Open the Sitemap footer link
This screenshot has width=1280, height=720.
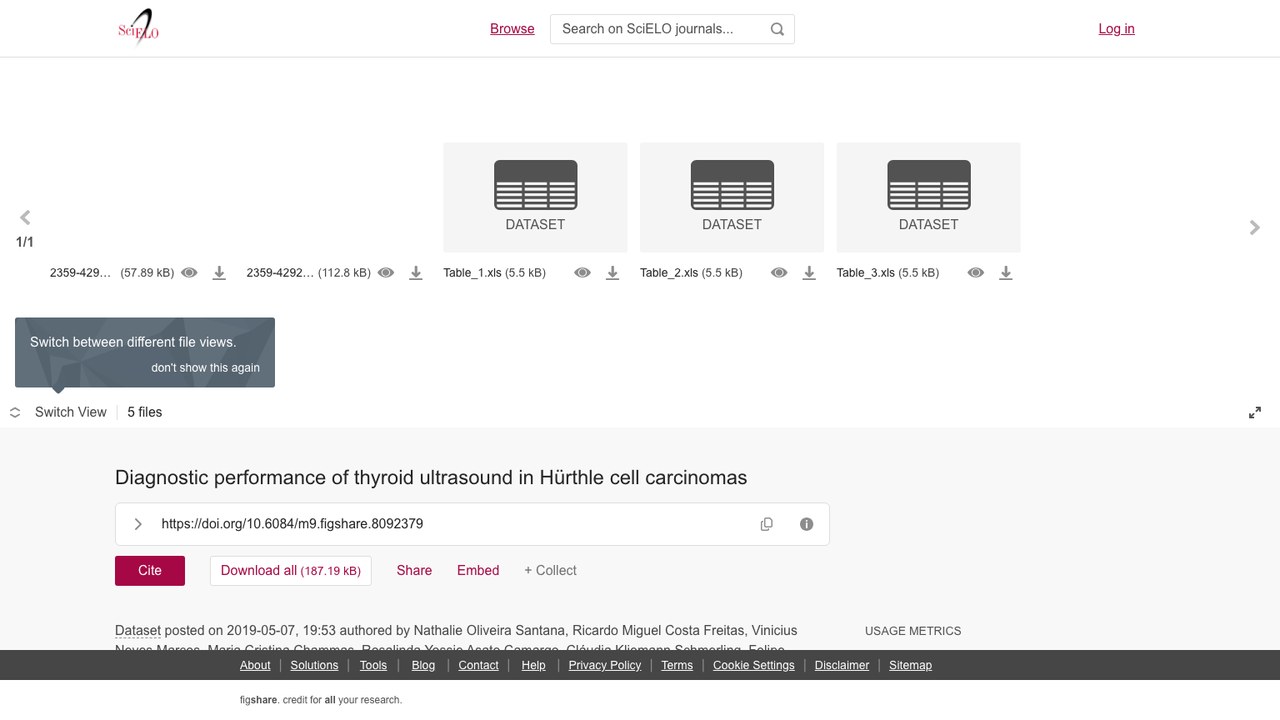(x=910, y=665)
